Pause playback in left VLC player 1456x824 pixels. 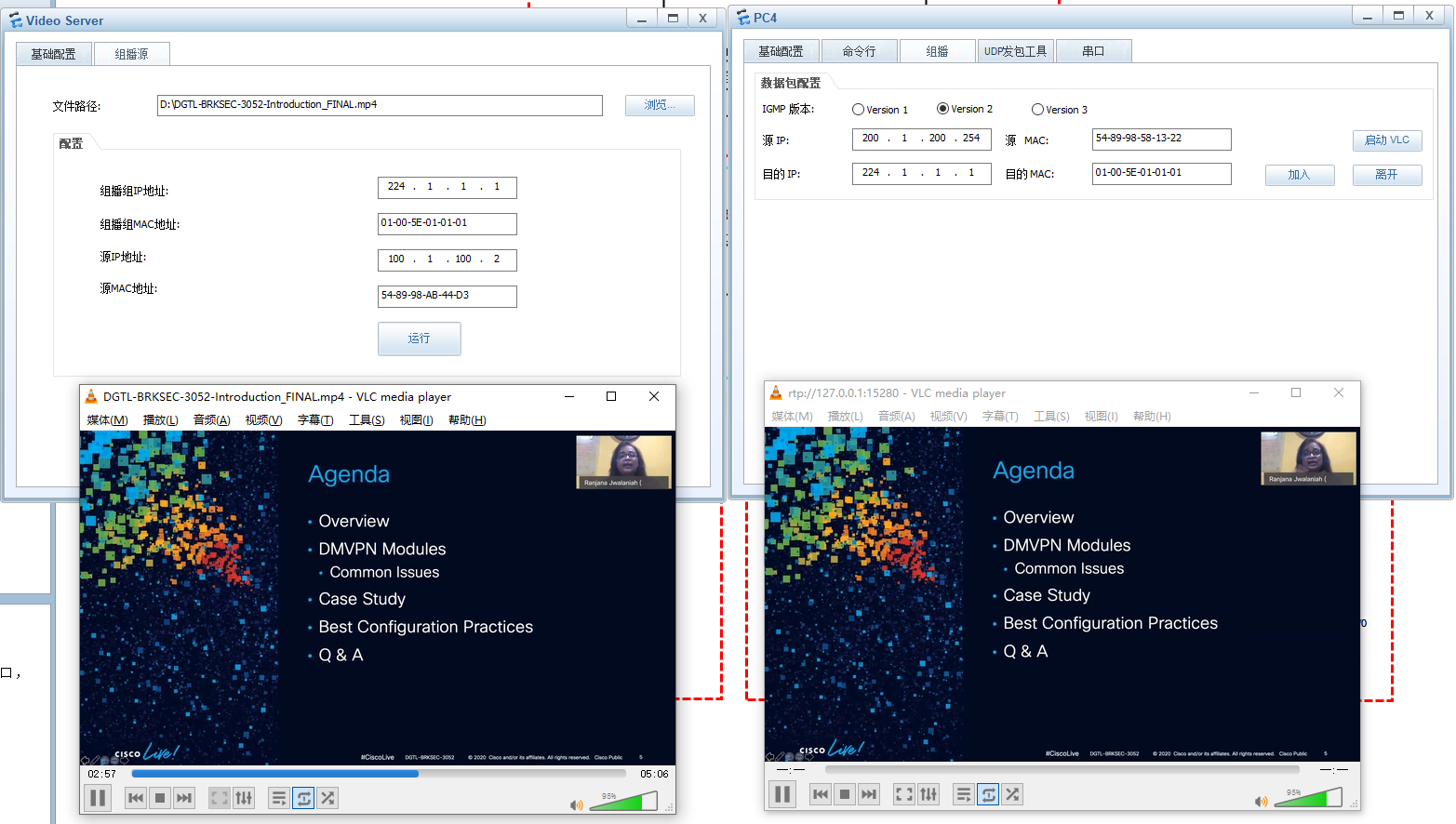coord(98,798)
